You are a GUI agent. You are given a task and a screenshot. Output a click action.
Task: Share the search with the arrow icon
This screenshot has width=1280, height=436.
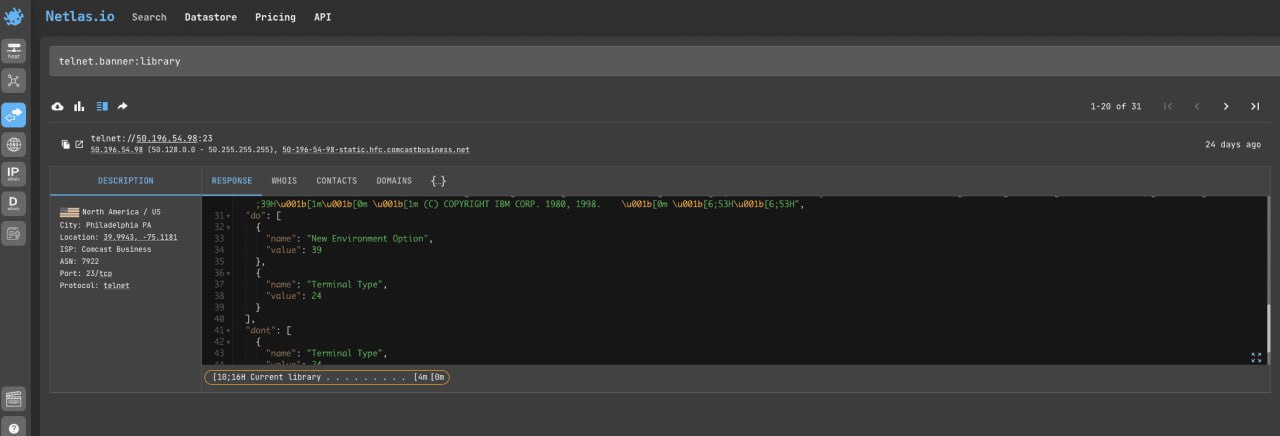click(x=123, y=106)
